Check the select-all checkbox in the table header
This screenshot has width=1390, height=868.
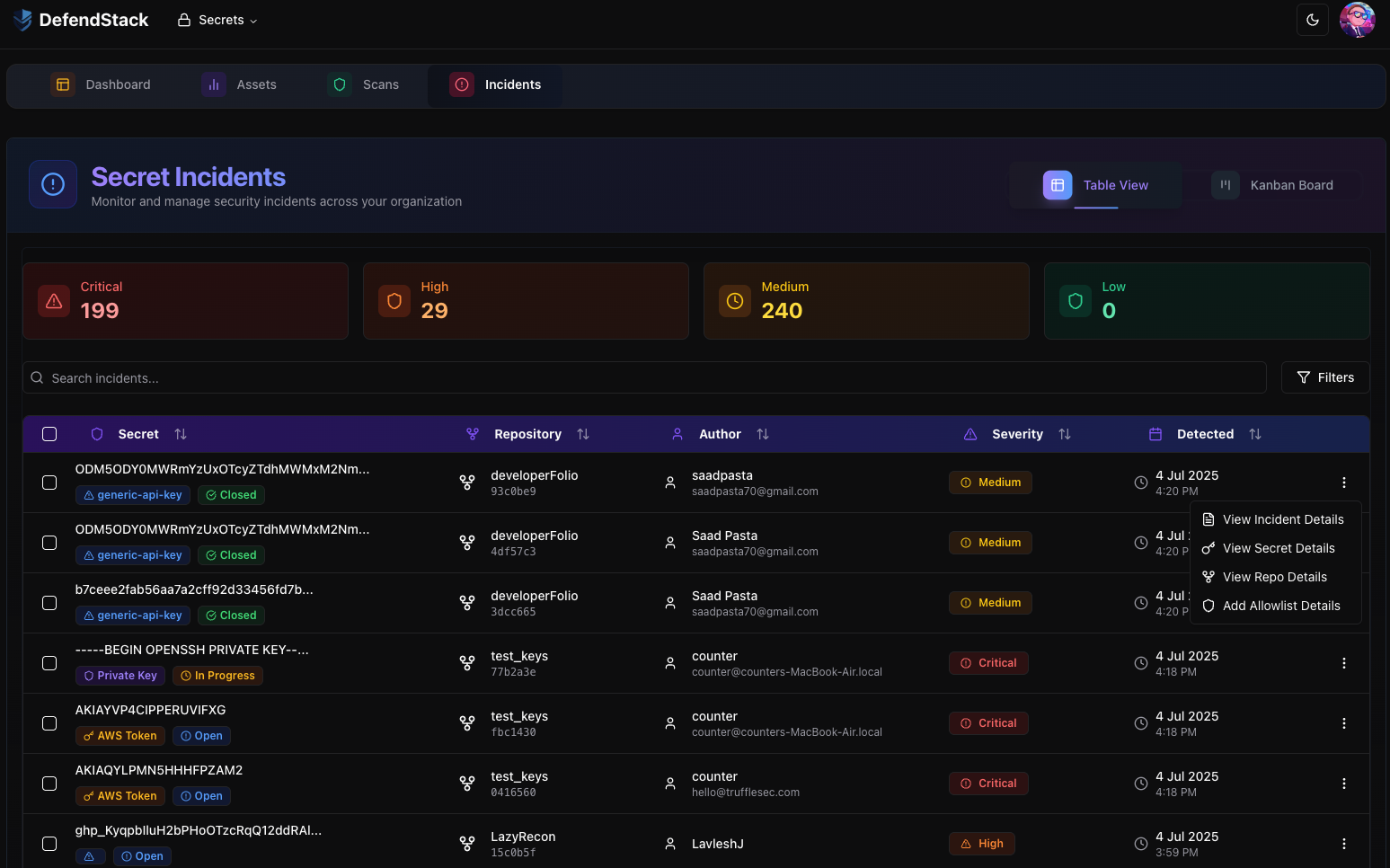49,433
